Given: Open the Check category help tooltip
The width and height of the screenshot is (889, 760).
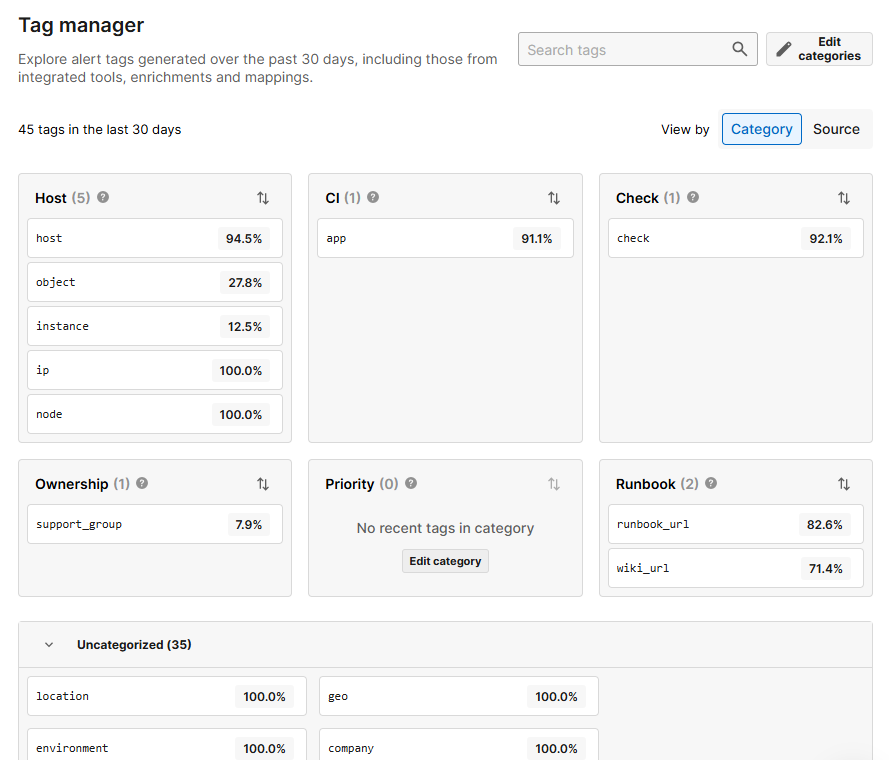Looking at the screenshot, I should point(693,198).
